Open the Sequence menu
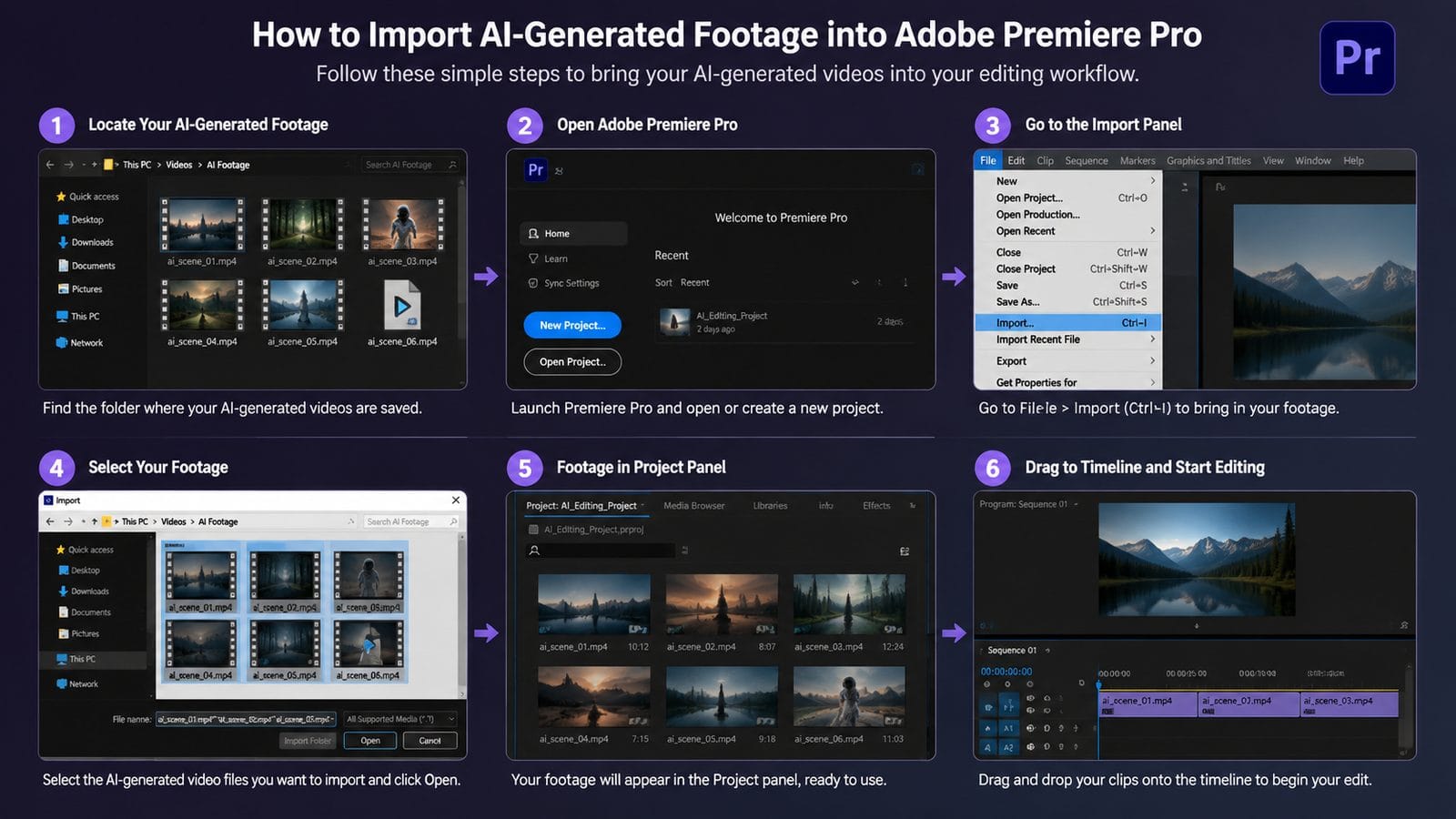This screenshot has height=819, width=1456. click(x=1087, y=161)
